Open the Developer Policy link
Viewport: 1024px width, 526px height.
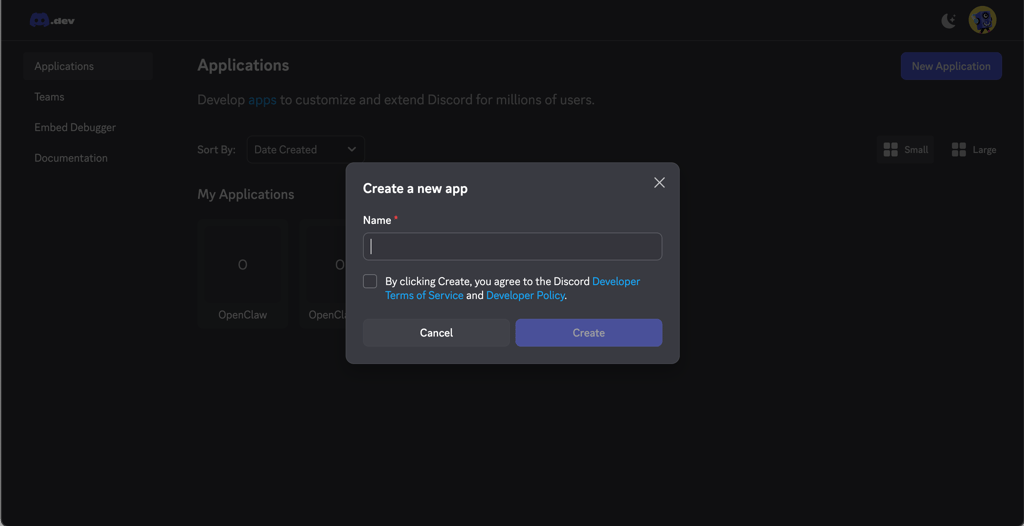pyautogui.click(x=525, y=295)
